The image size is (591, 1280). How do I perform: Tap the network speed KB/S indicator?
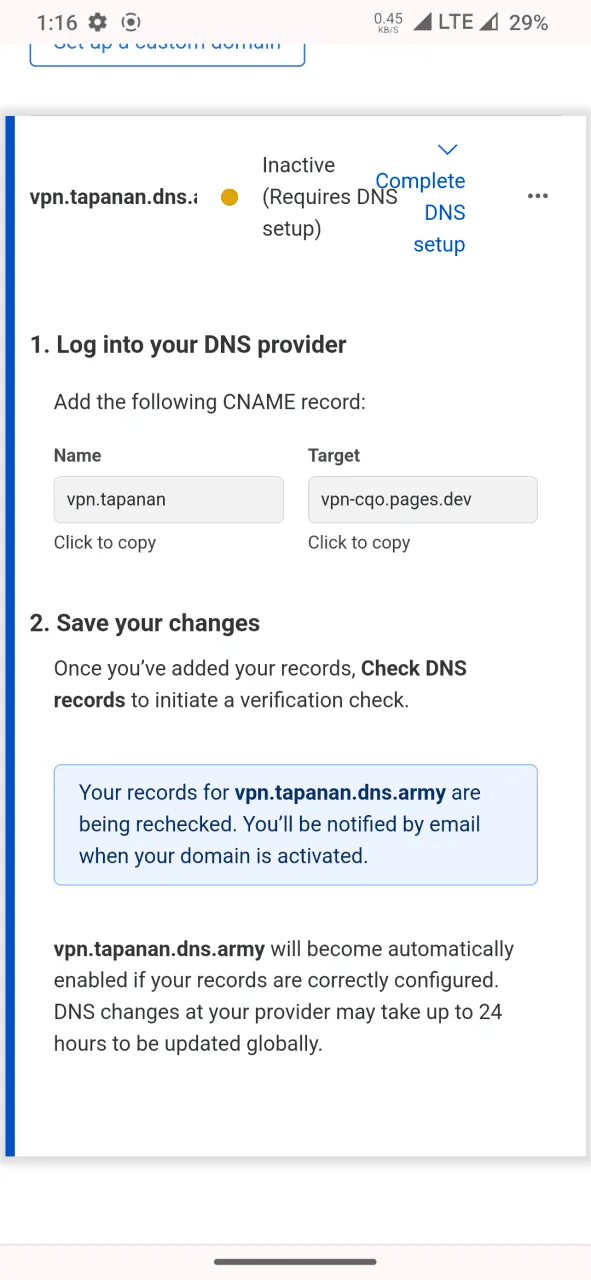coord(389,22)
